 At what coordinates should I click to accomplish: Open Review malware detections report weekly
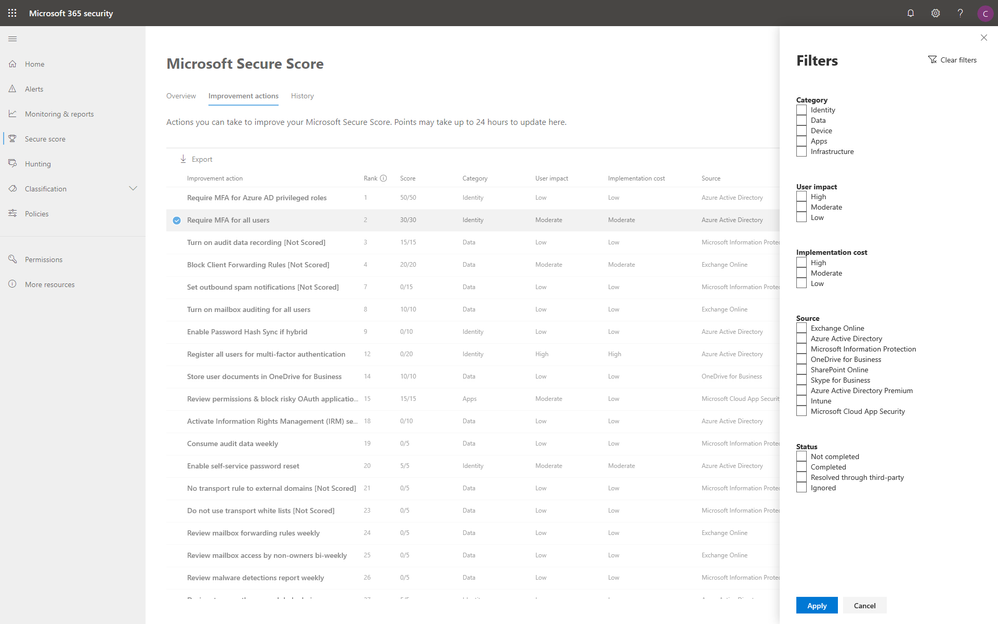(255, 578)
